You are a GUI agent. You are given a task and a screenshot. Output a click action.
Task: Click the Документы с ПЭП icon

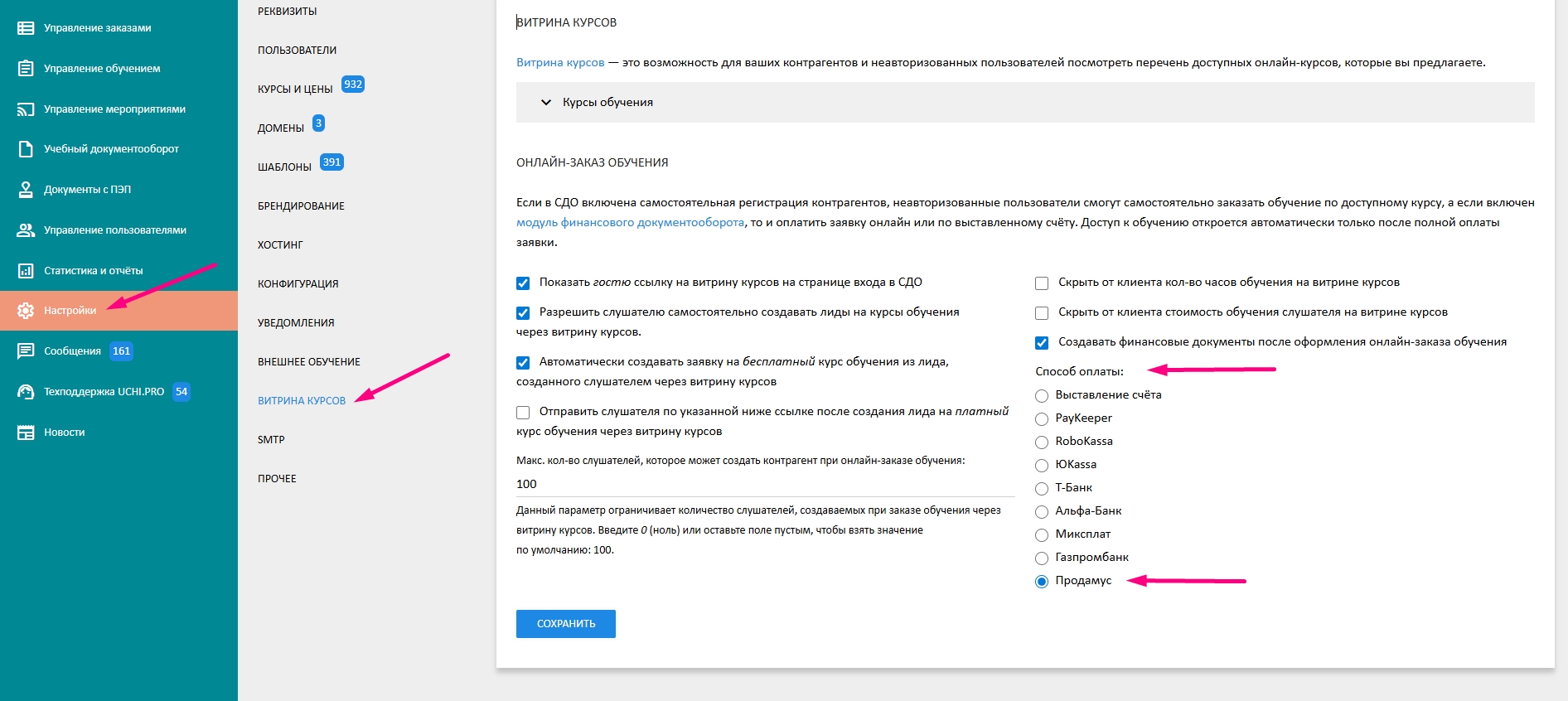(26, 190)
